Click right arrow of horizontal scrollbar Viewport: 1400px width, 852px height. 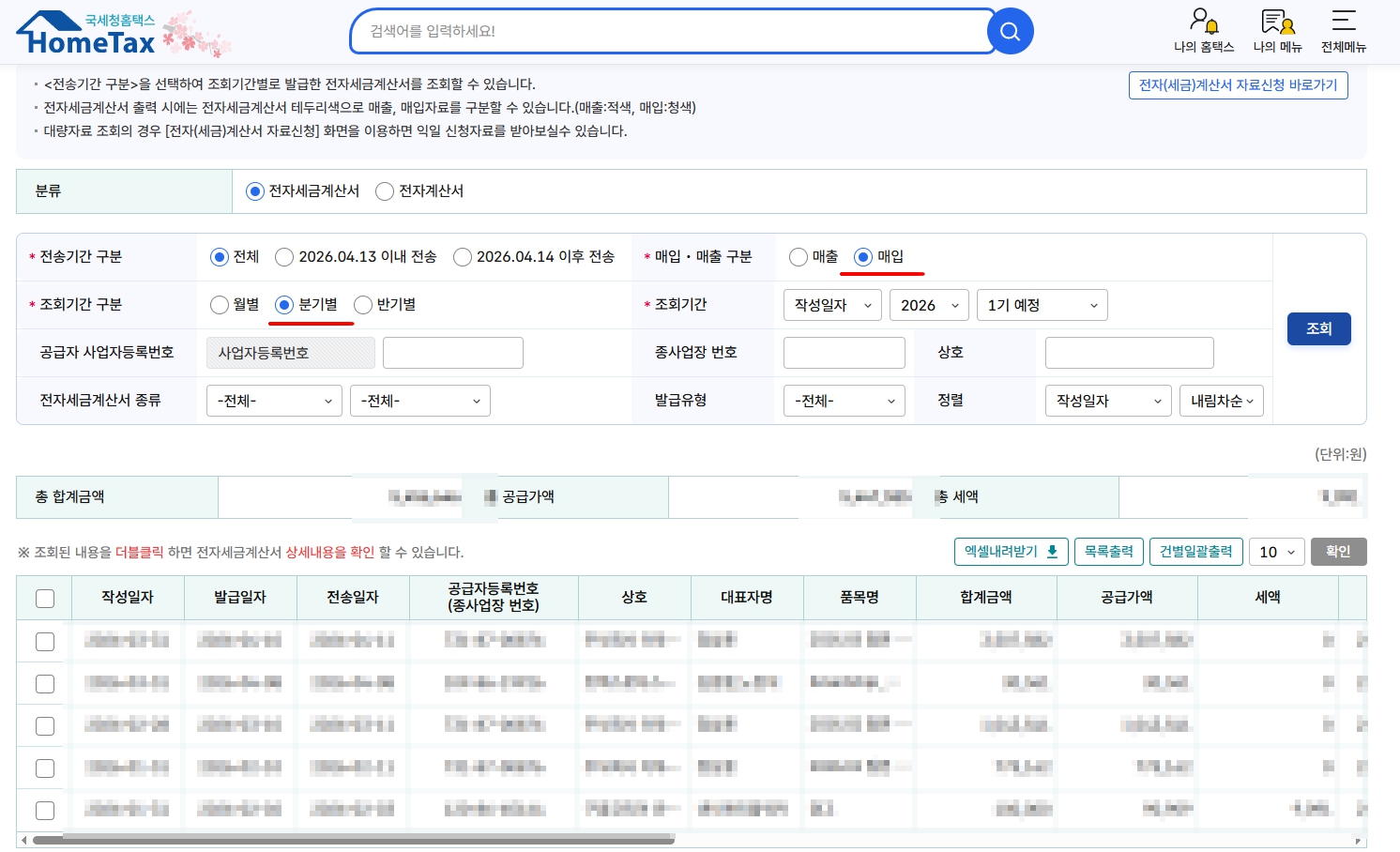click(1359, 840)
